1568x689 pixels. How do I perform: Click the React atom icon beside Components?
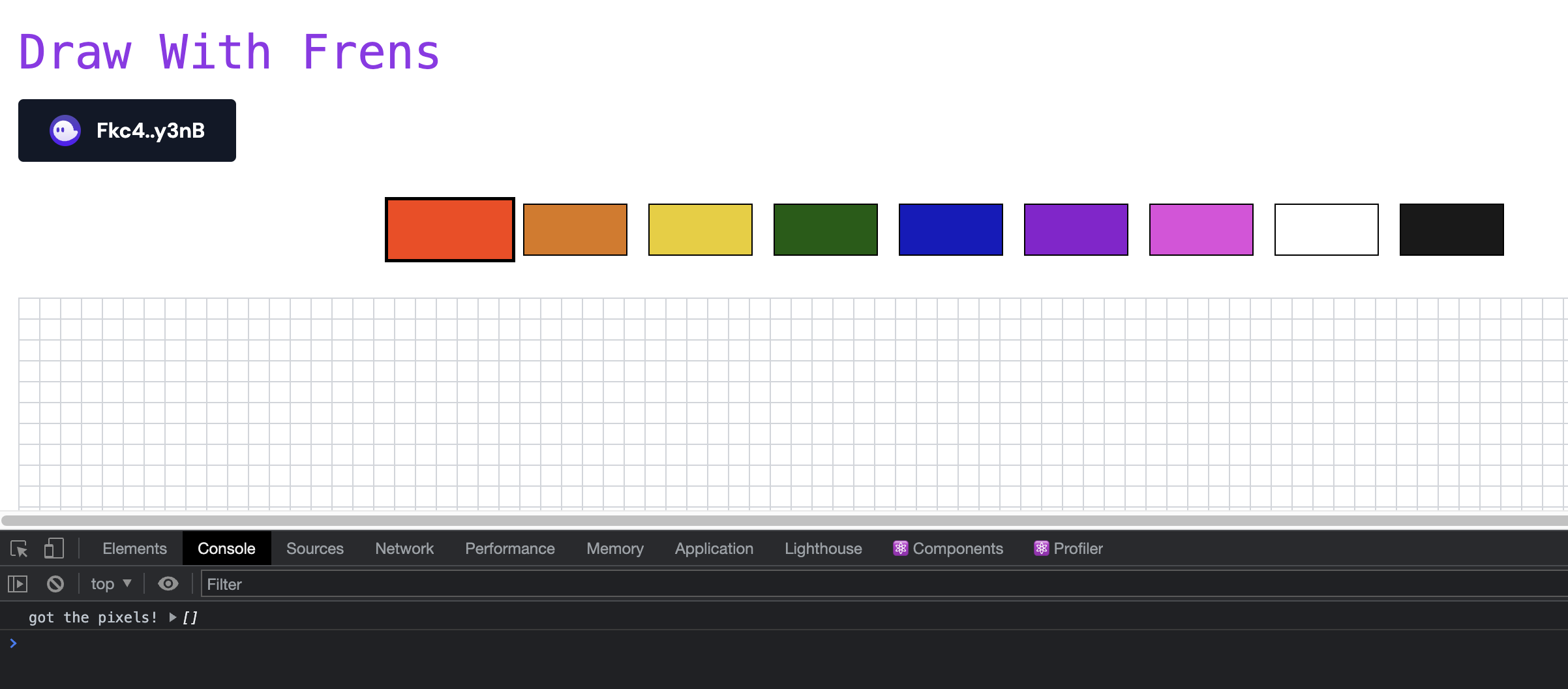901,548
